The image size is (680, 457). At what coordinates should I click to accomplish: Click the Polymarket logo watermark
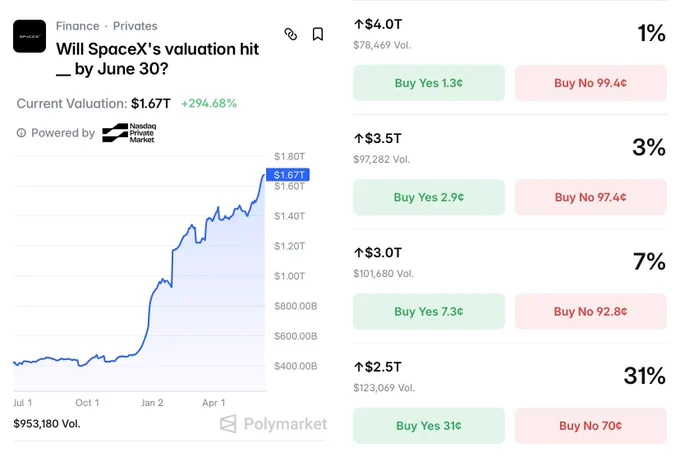tap(273, 424)
